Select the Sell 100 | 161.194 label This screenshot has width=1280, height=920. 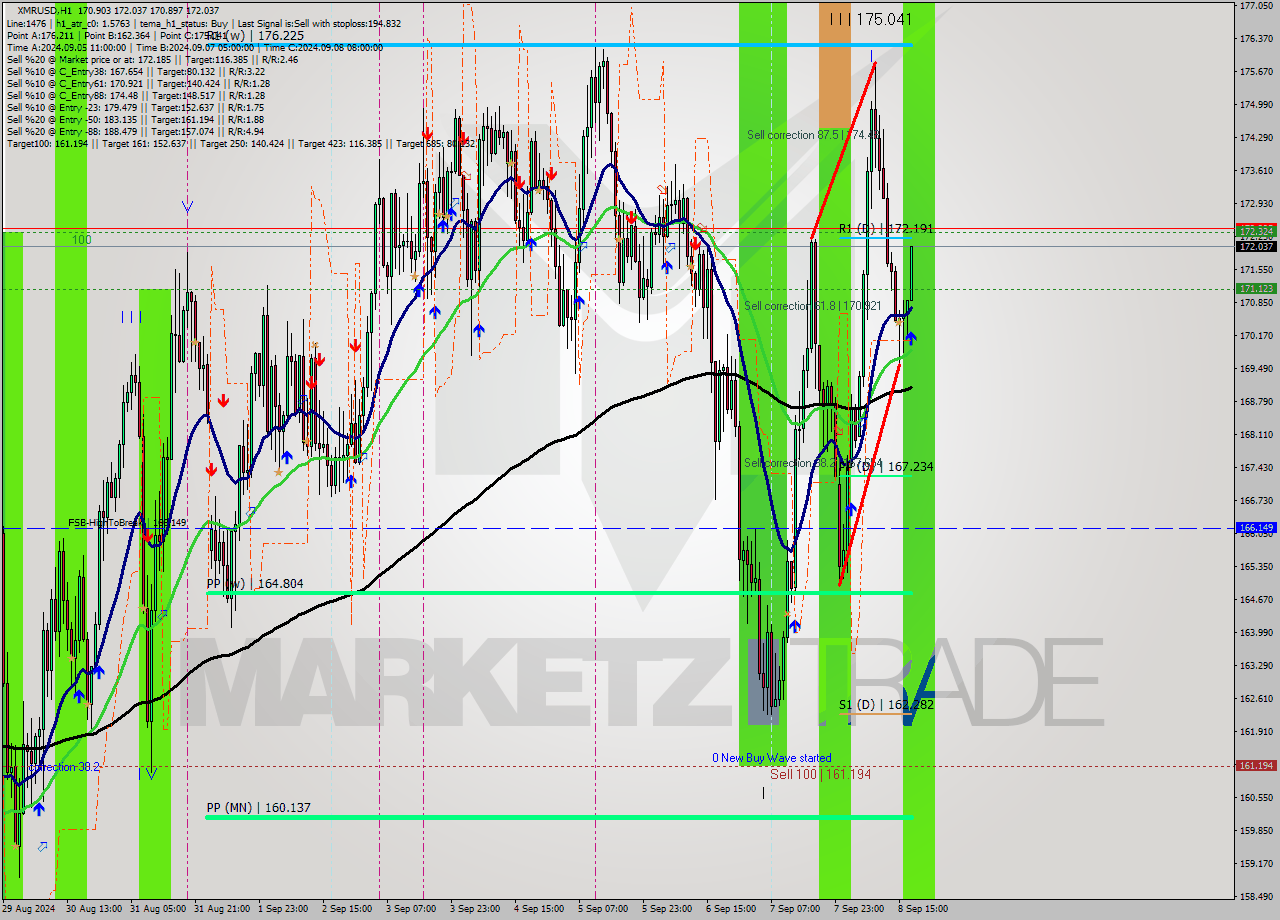[x=819, y=774]
